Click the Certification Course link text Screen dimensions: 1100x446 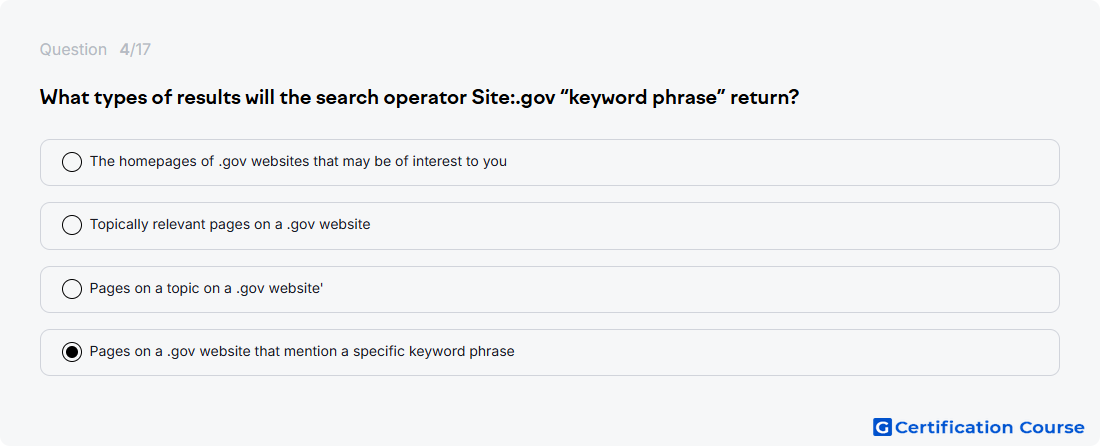pyautogui.click(x=990, y=427)
